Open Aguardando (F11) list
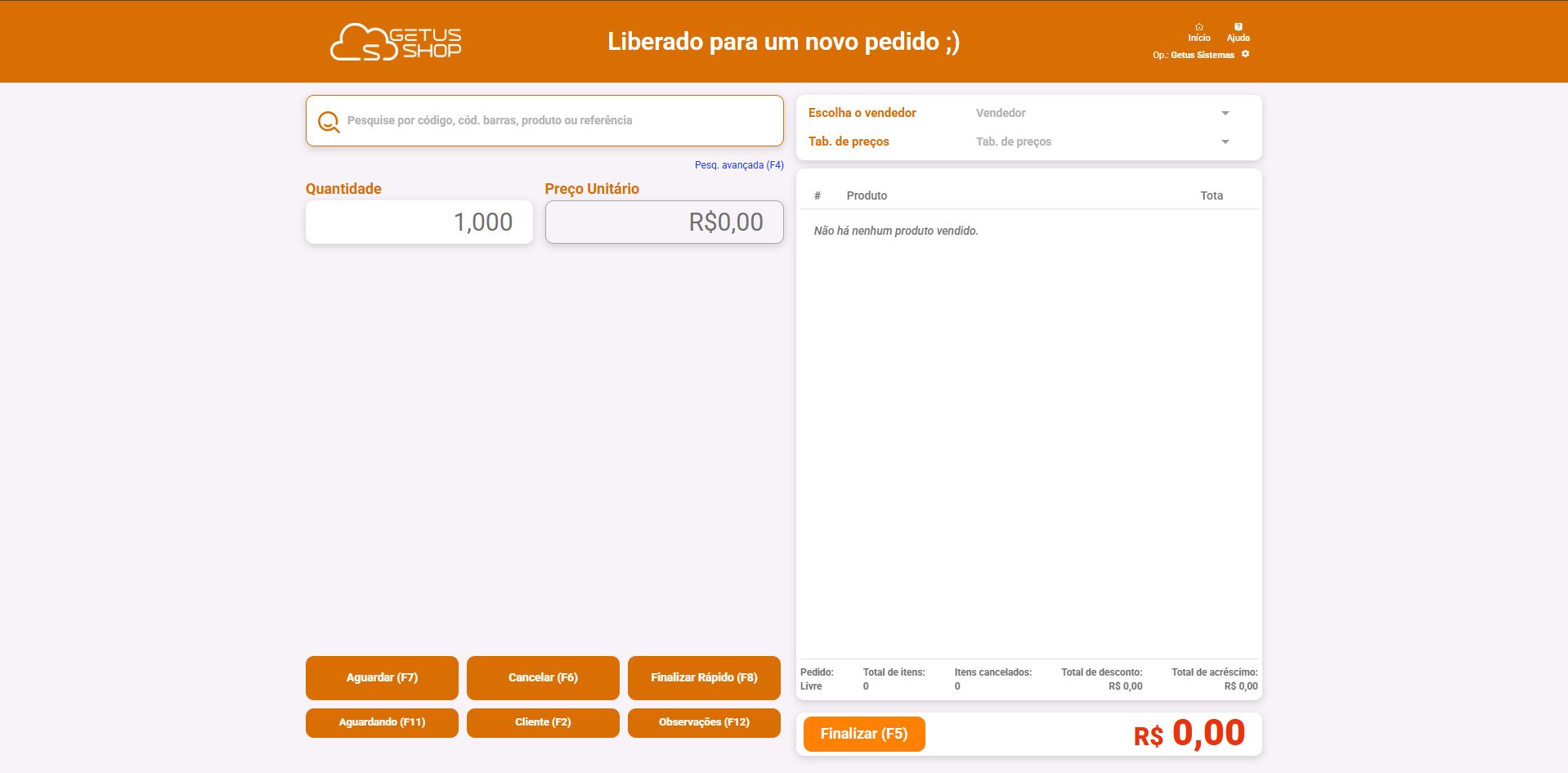This screenshot has width=1568, height=773. pyautogui.click(x=382, y=722)
